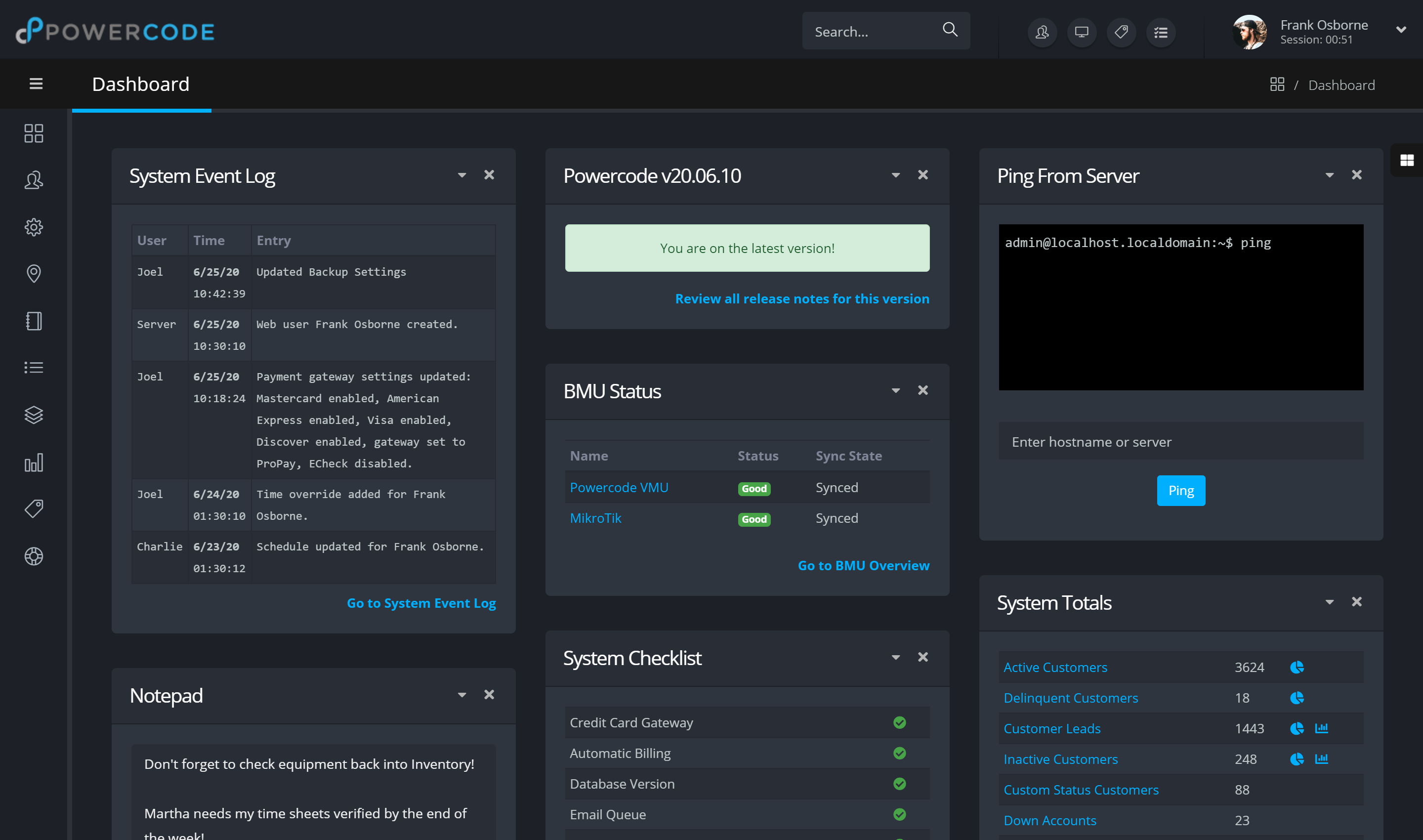
Task: Click the hostname or server input field
Action: [1180, 442]
